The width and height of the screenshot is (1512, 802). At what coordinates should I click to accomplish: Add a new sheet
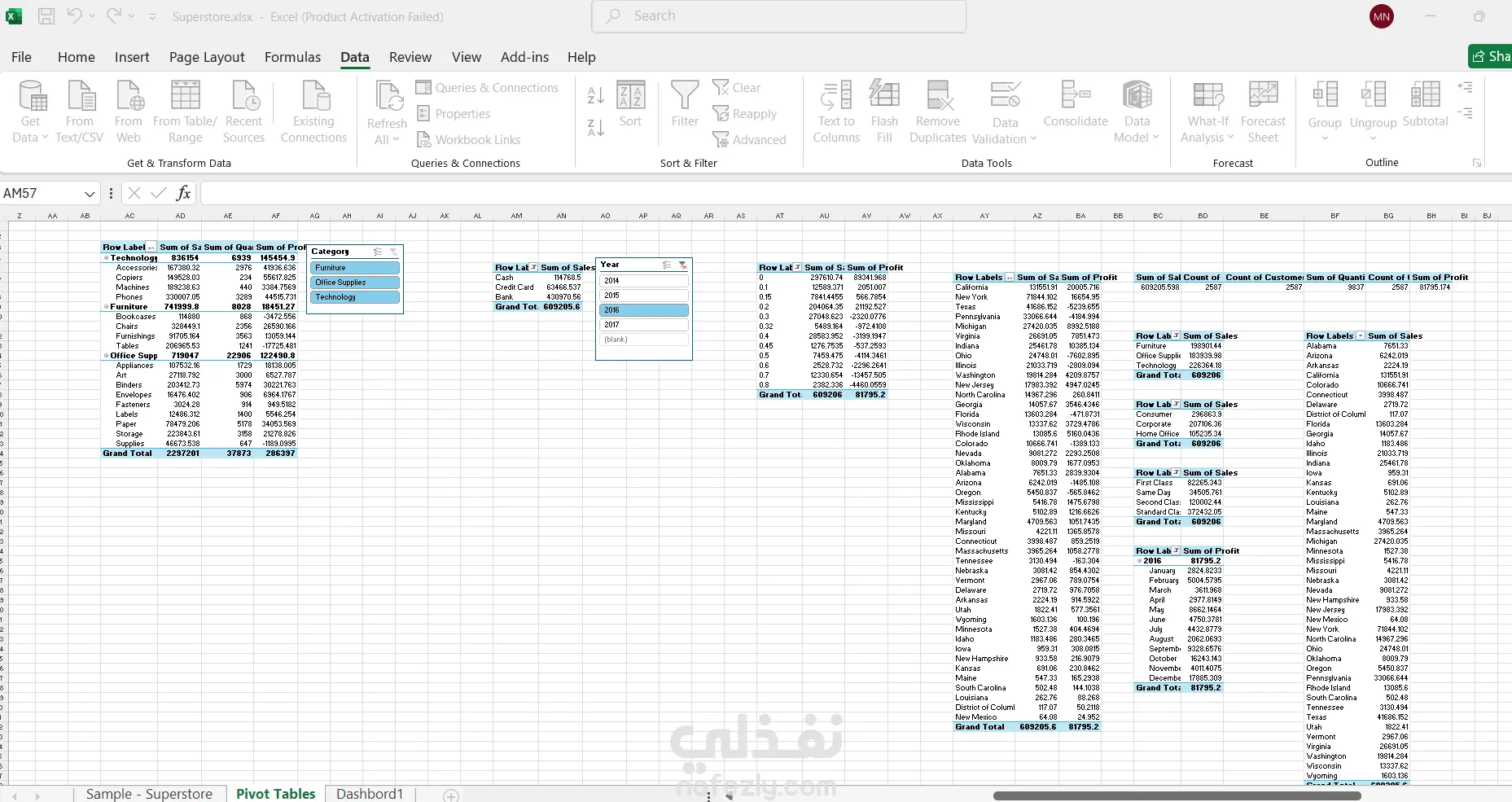451,795
